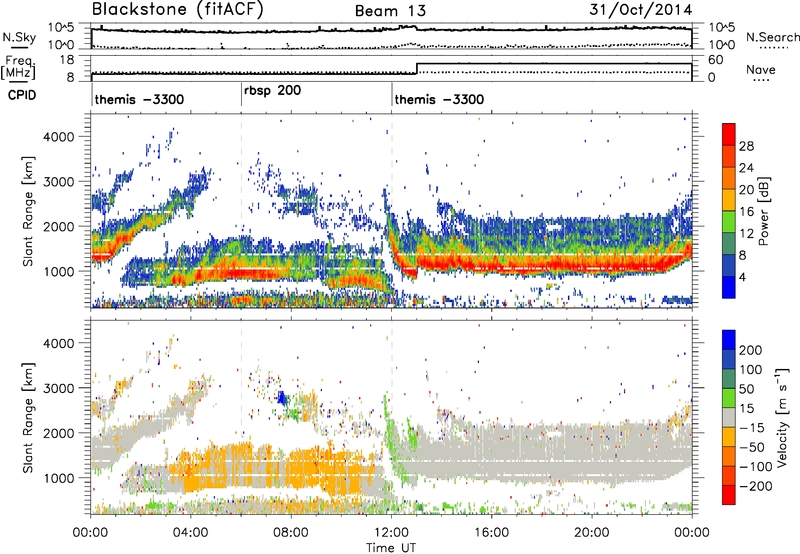The image size is (800, 554).
Task: Click the 'themis -3300' label at 00:00
Action: point(139,99)
